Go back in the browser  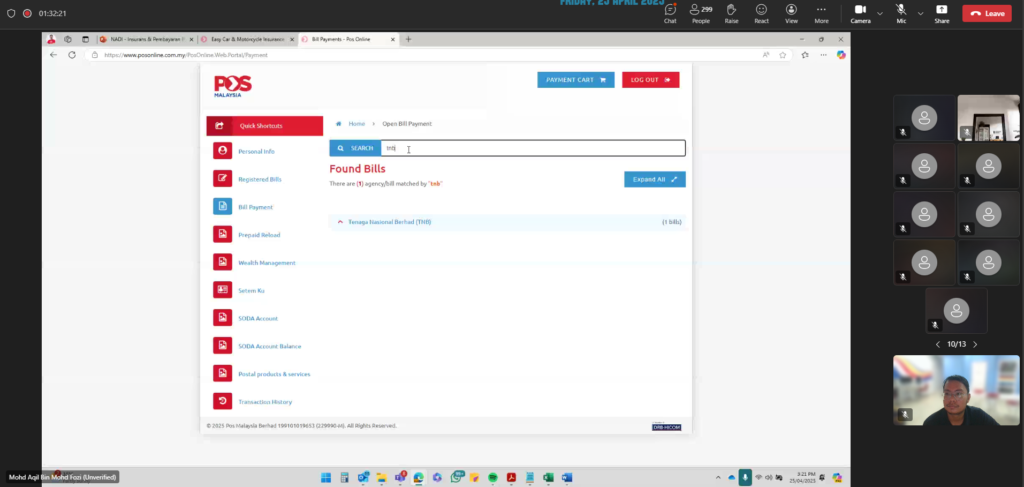(54, 55)
